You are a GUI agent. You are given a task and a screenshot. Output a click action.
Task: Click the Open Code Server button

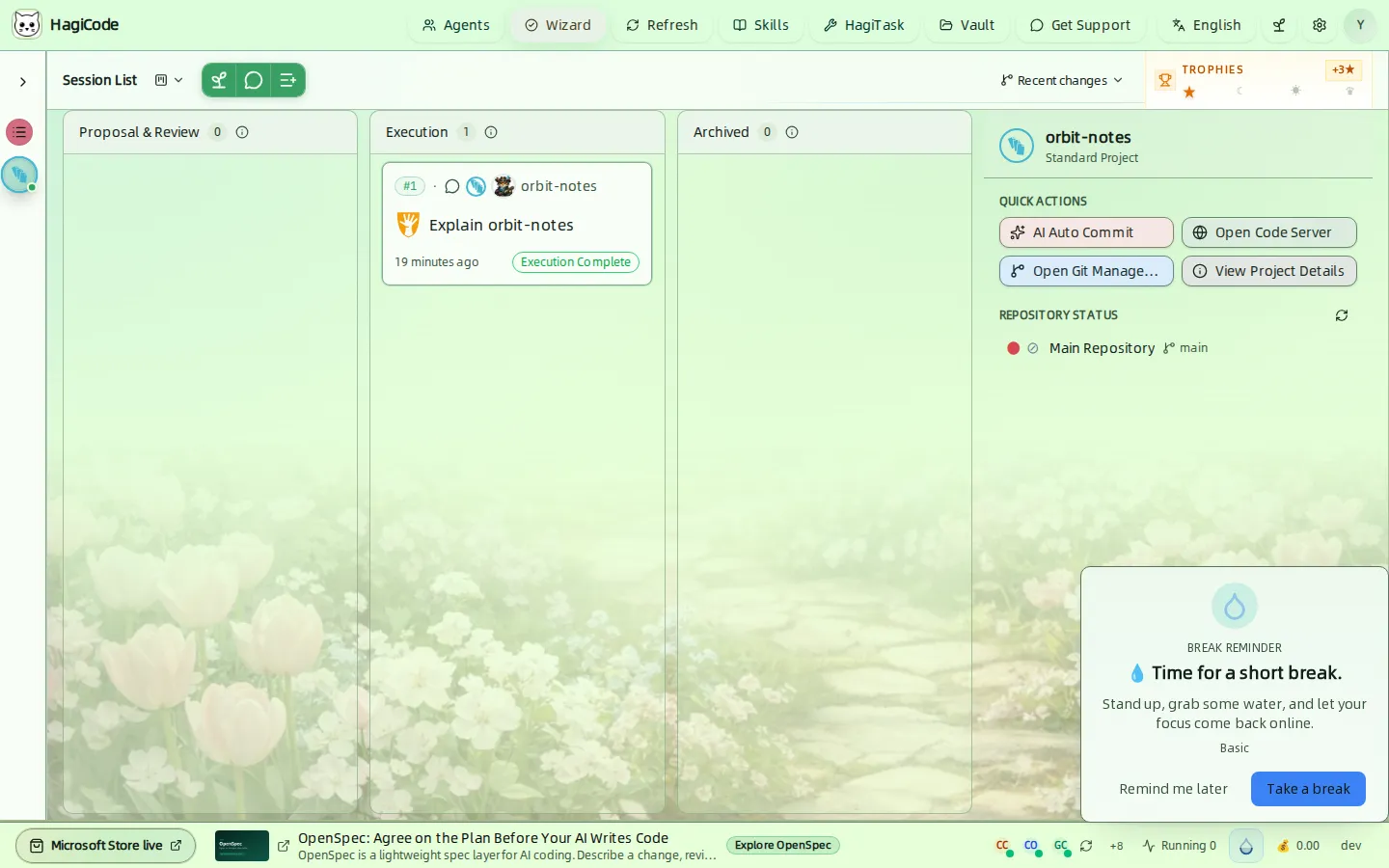click(x=1269, y=232)
